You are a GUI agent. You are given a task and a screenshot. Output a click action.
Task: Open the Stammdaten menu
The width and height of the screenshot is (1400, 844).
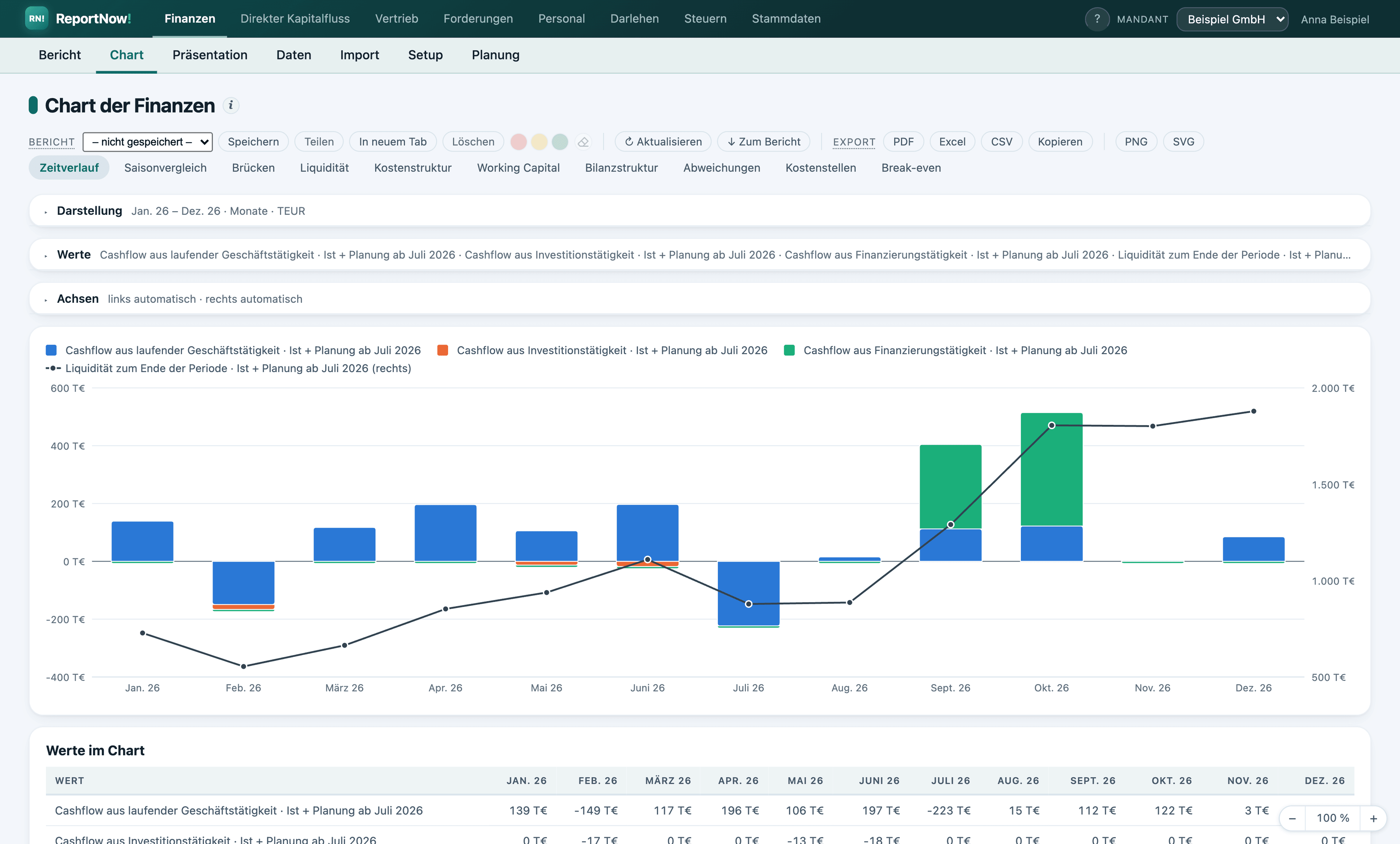click(786, 19)
